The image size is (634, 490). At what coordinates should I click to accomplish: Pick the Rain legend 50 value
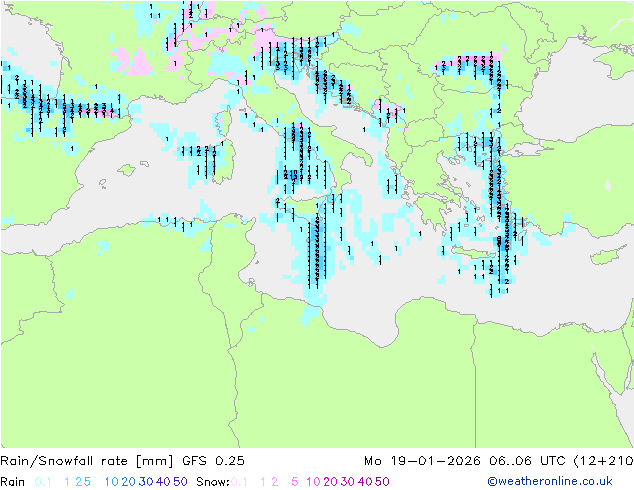pos(180,482)
